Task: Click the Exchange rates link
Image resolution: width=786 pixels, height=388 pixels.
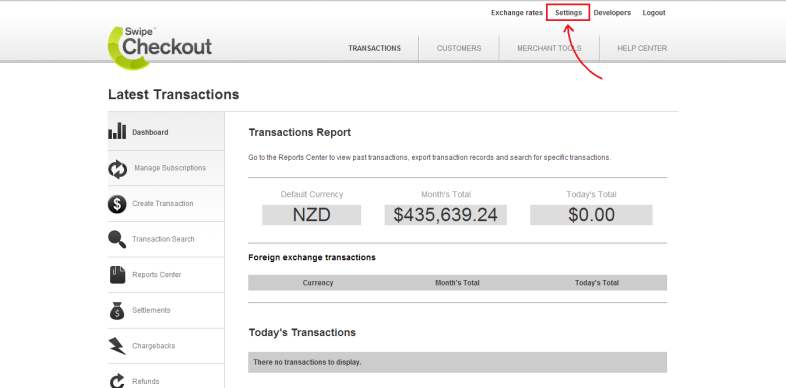Action: tap(517, 13)
